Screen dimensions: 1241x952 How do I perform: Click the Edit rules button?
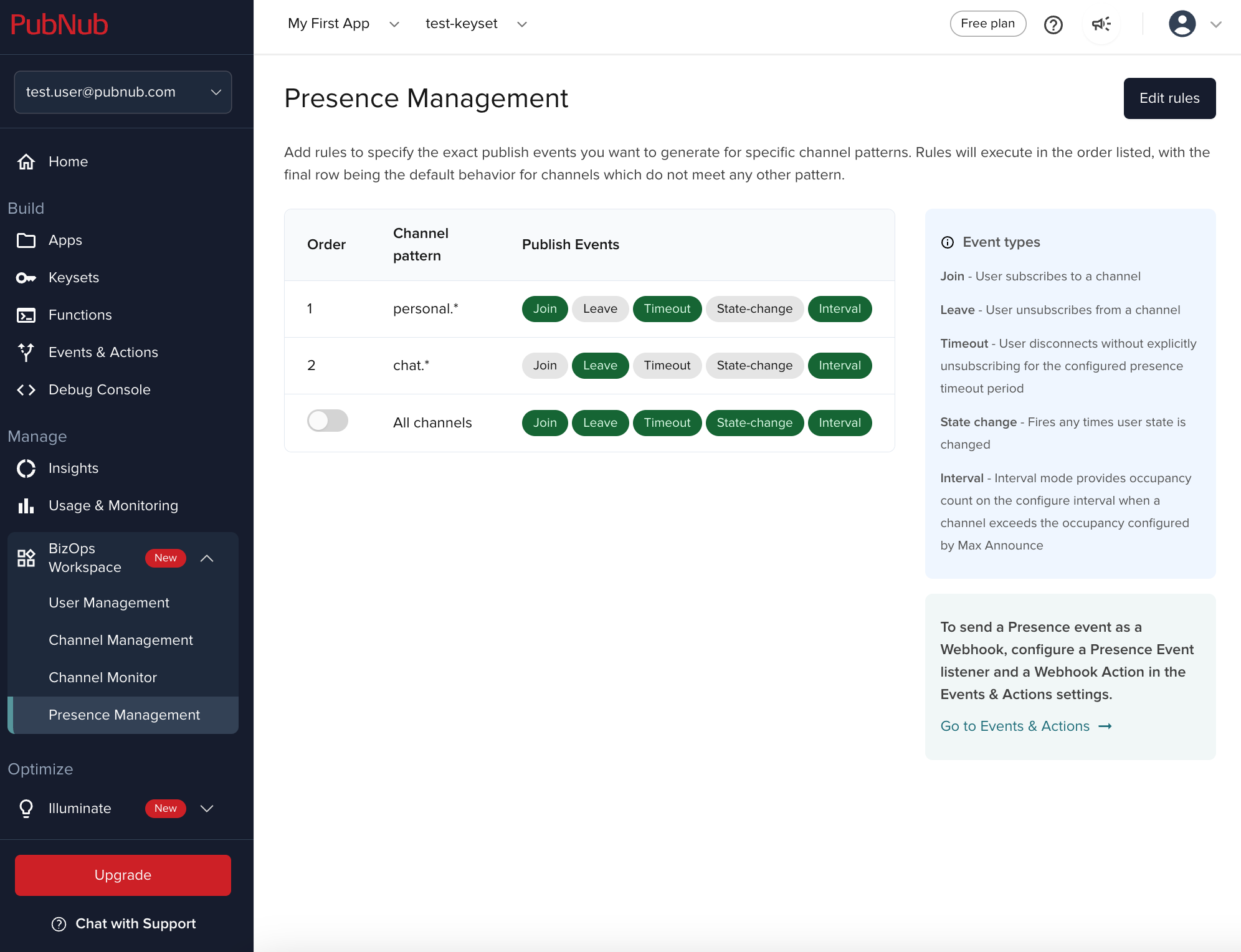1169,98
